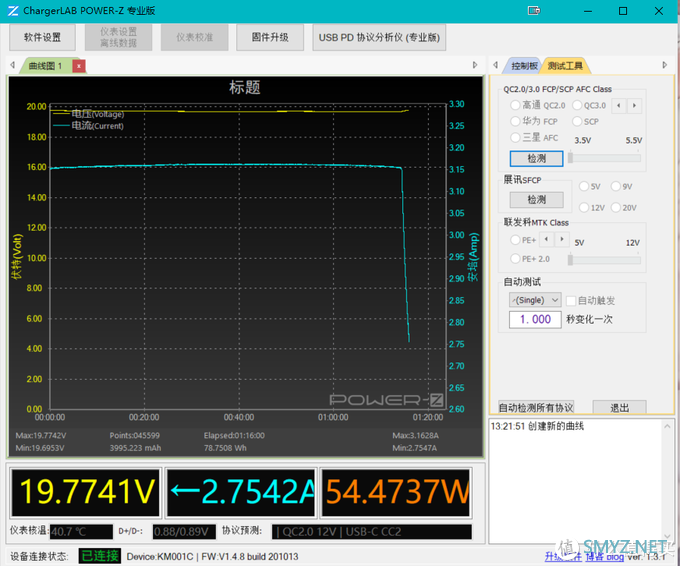Switch to the 测试工具 tab

(x=565, y=66)
